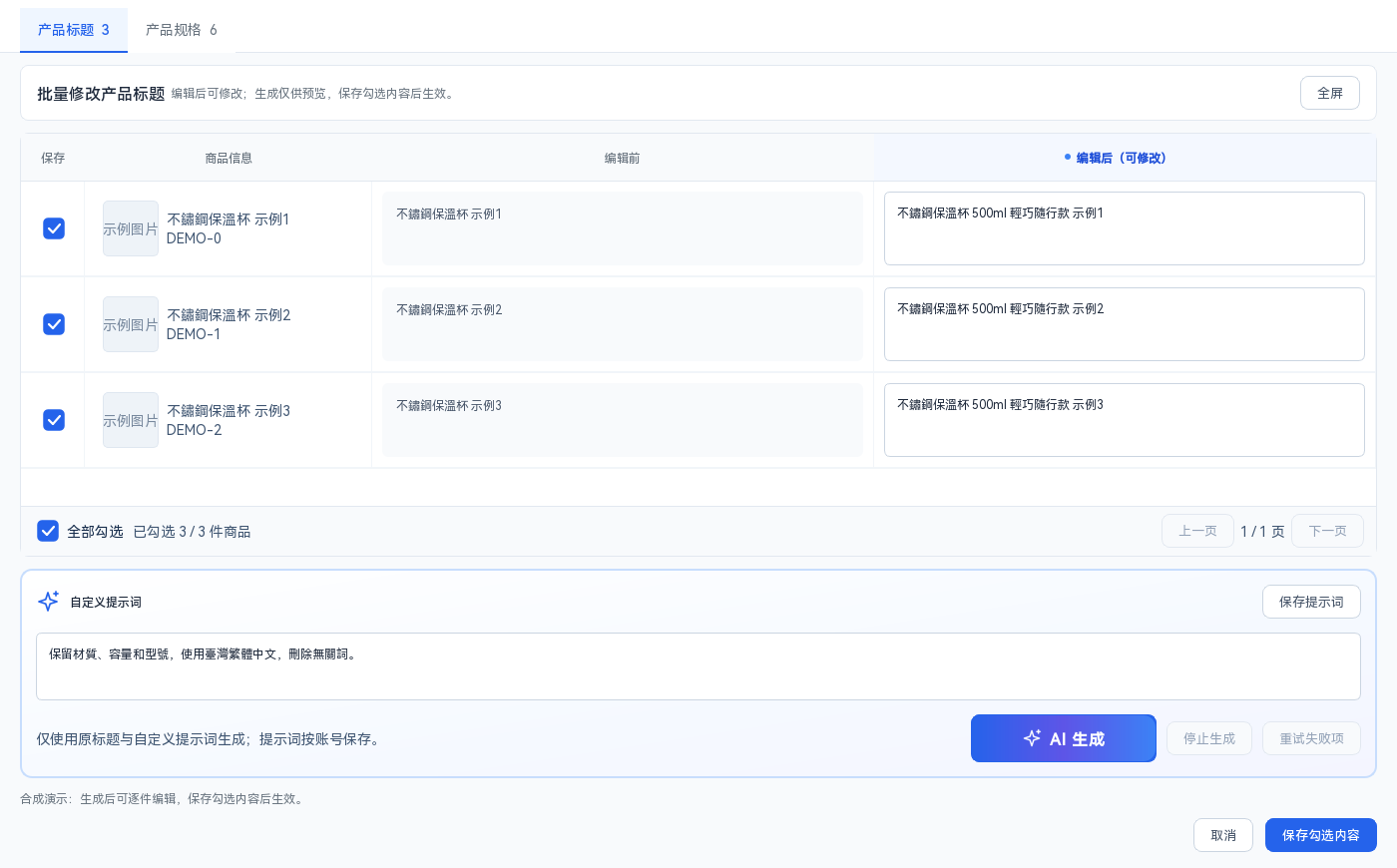Click the 批量修改产品标题 heading
This screenshot has width=1397, height=868.
[x=101, y=94]
